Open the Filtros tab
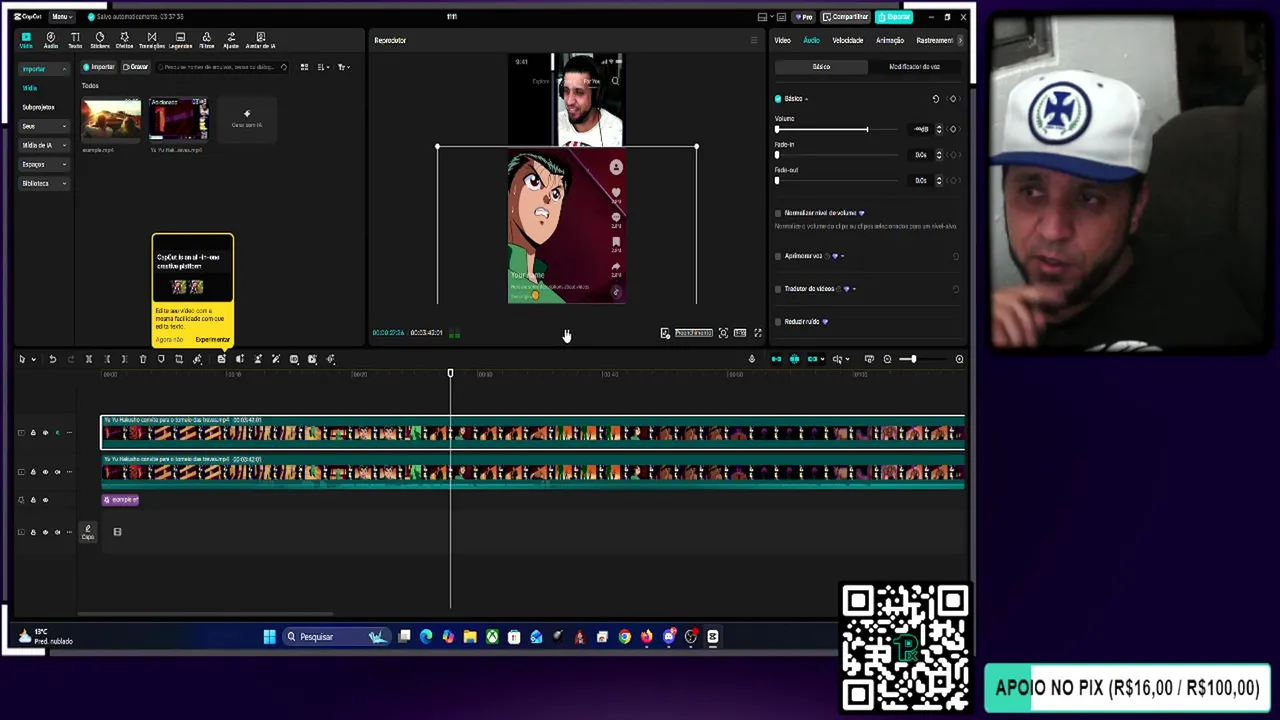 tap(206, 40)
